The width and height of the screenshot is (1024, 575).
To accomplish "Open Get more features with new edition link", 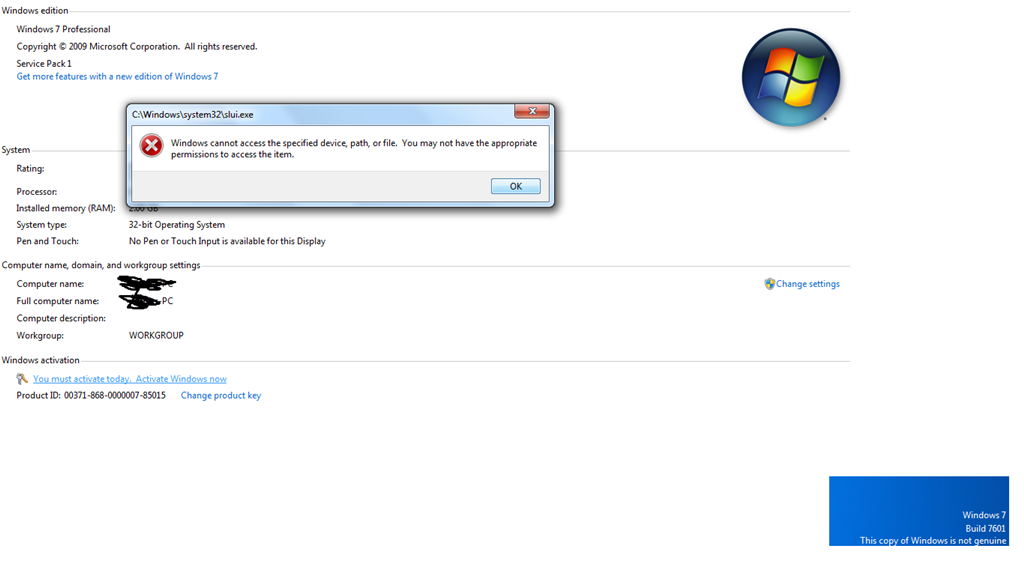I will 117,76.
